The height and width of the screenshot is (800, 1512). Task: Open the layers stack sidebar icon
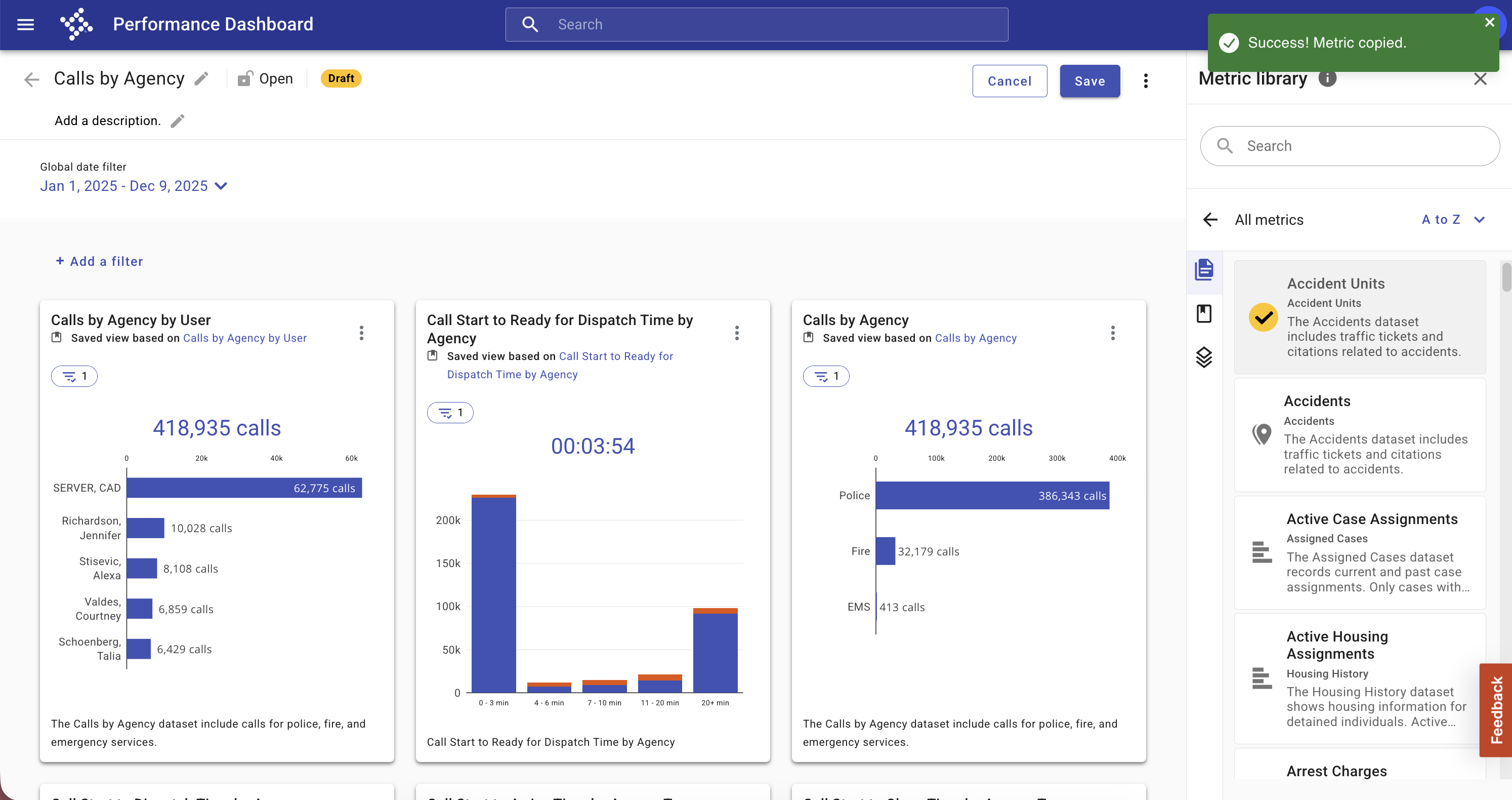pos(1204,357)
